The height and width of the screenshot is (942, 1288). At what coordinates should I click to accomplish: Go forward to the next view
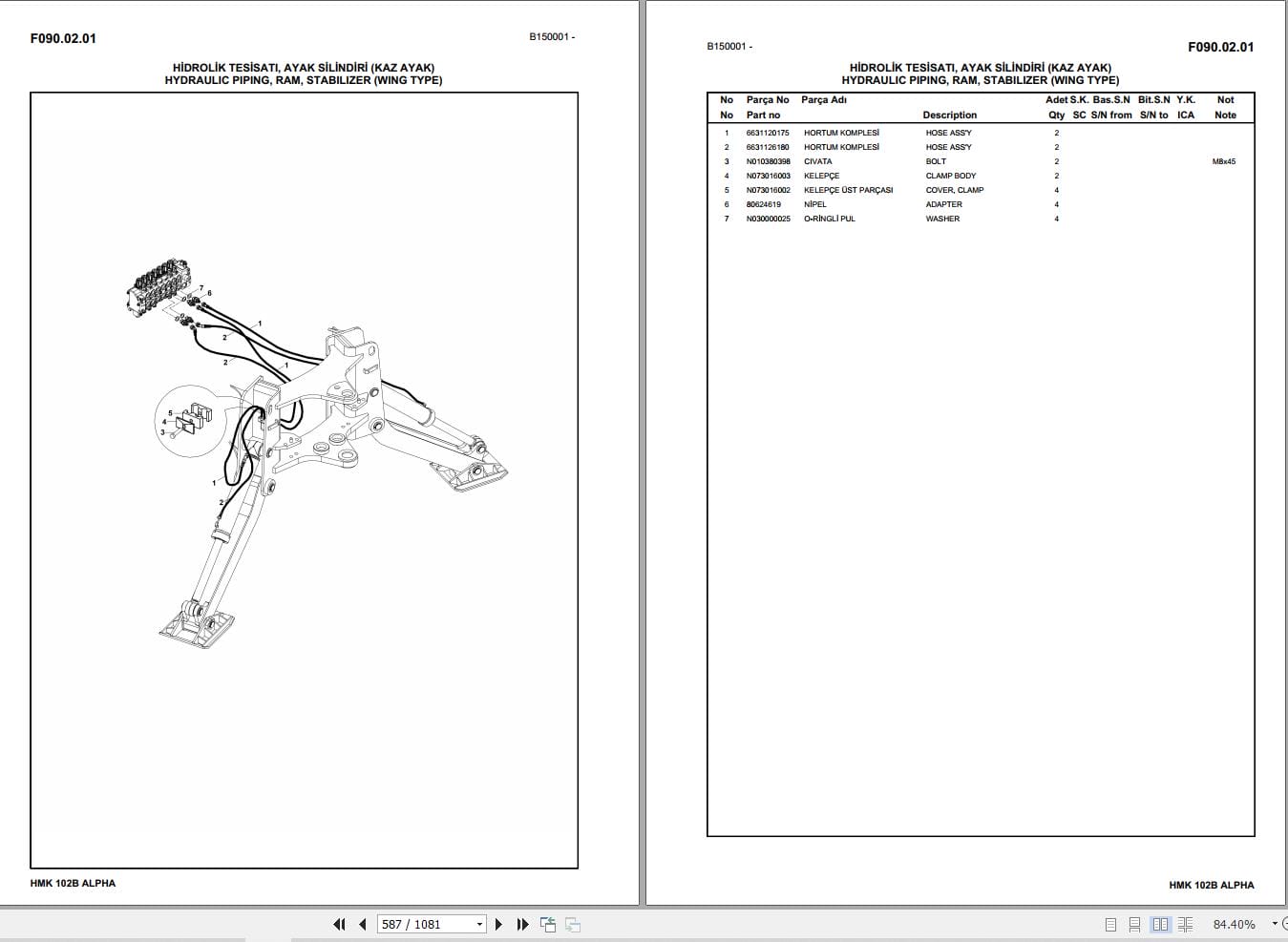coord(572,924)
